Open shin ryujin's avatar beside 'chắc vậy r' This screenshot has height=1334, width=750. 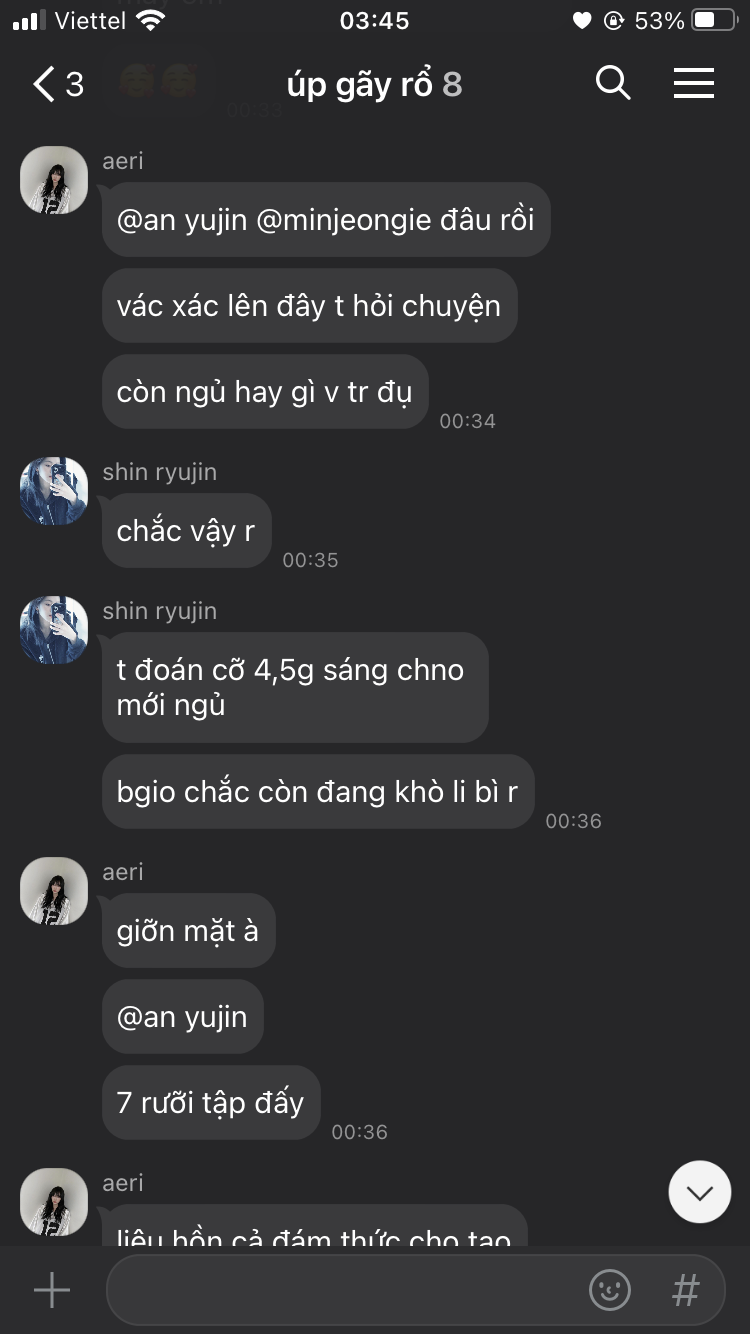coord(54,491)
